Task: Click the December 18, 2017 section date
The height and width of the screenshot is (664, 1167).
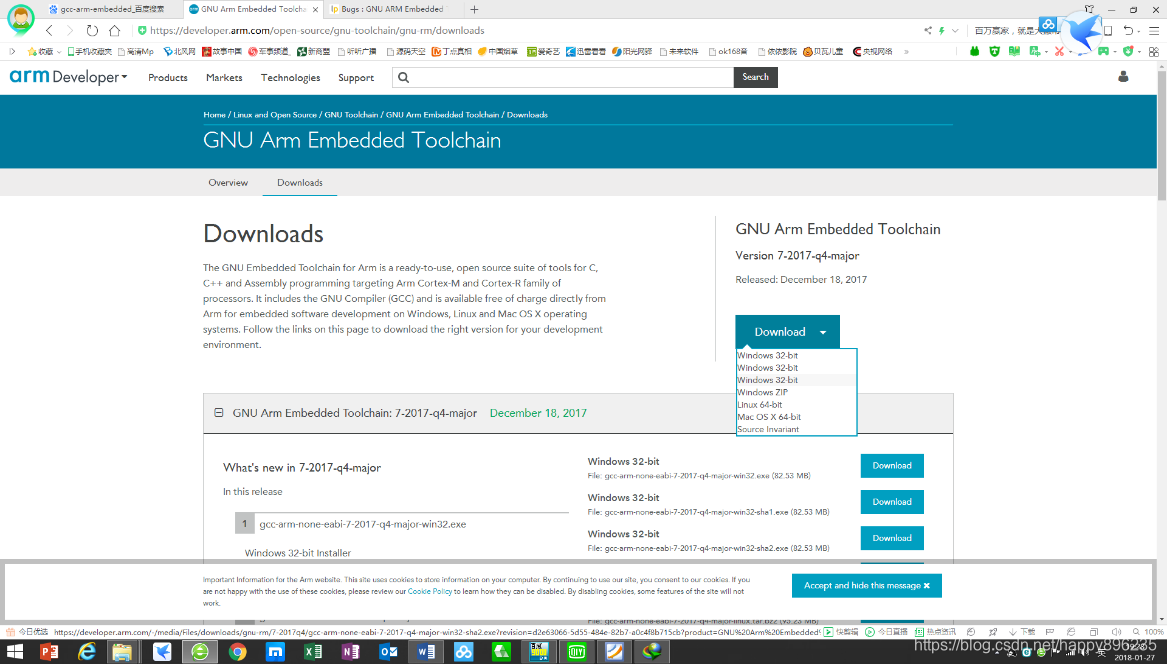Action: pyautogui.click(x=538, y=413)
